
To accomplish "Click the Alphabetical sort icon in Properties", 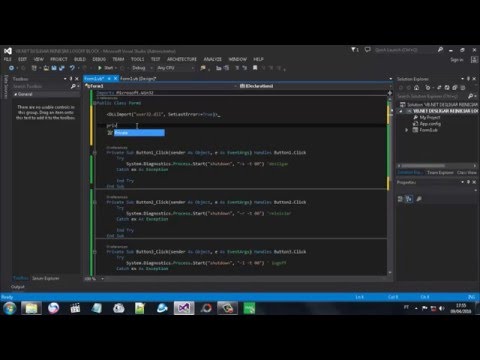I will pos(409,199).
